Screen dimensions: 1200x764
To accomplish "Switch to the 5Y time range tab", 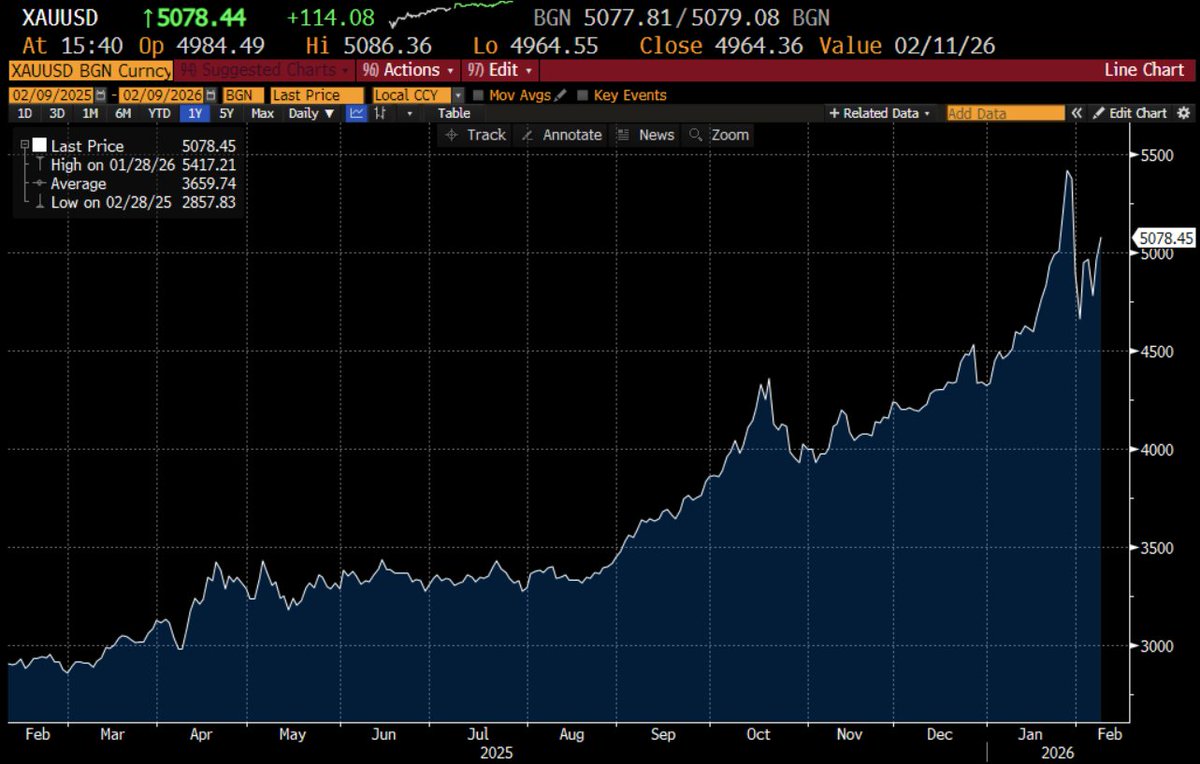I will click(x=226, y=113).
